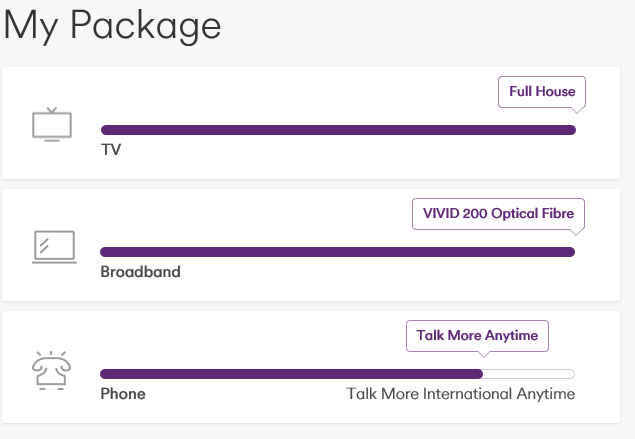The height and width of the screenshot is (439, 635).
Task: Choose Talk More International Anytime option
Action: [460, 394]
